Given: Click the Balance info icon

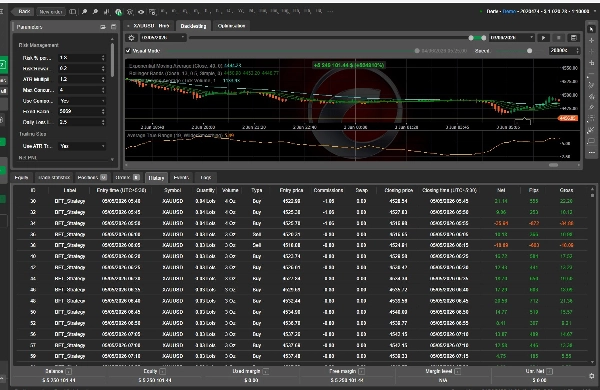Looking at the screenshot, I should tap(68, 372).
